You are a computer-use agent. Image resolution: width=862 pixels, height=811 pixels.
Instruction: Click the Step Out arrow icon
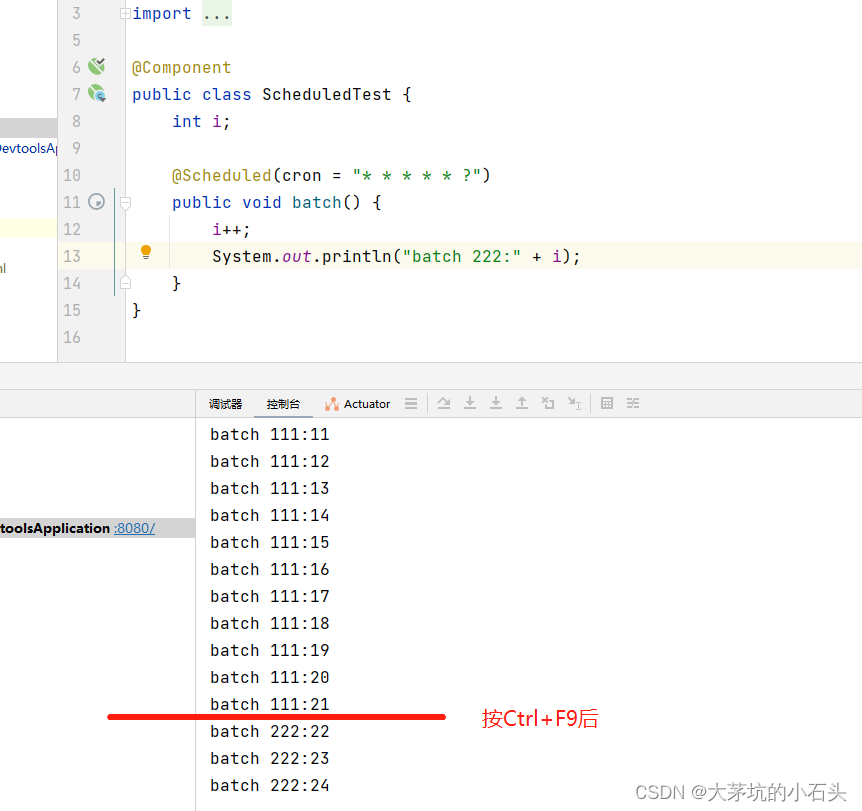522,404
